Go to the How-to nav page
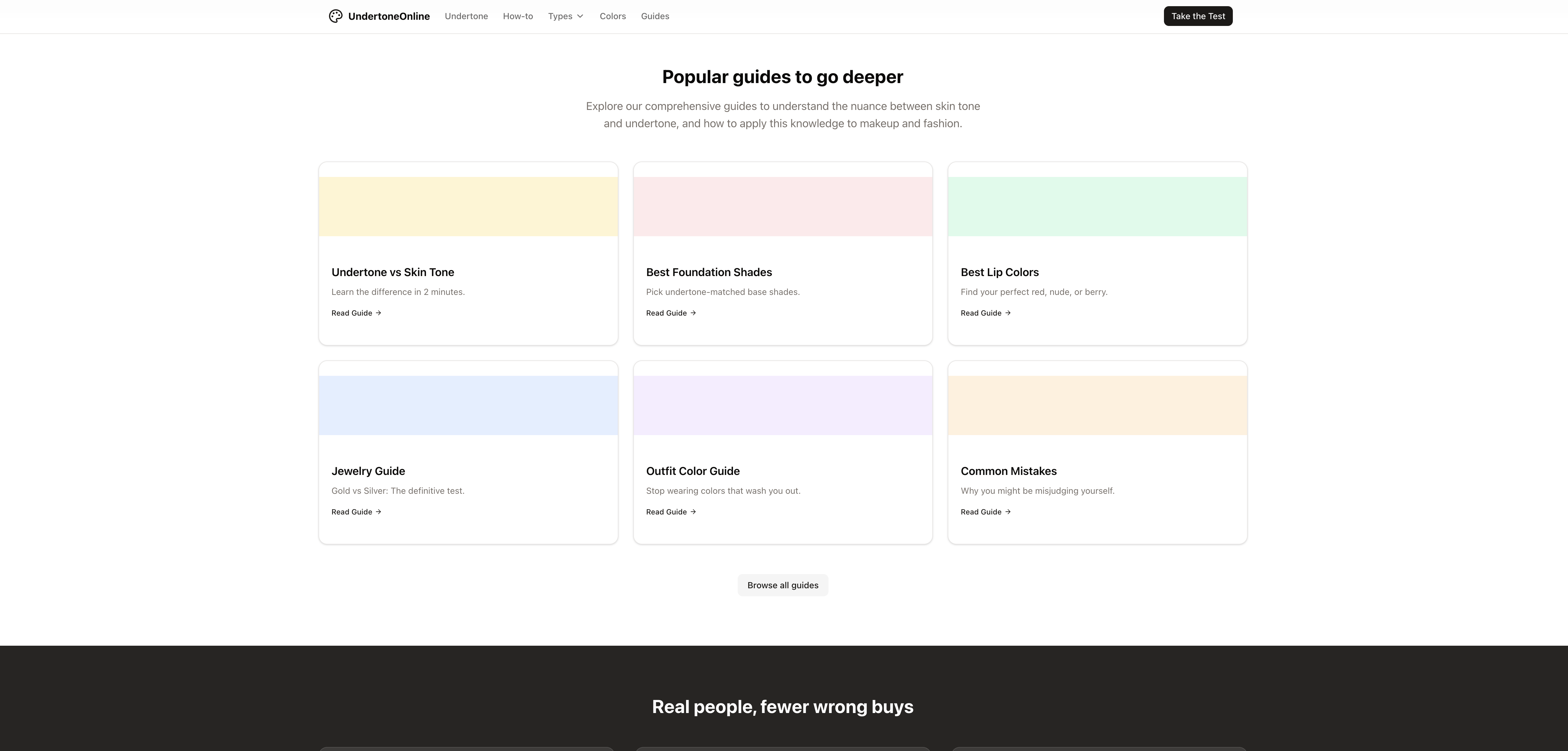The width and height of the screenshot is (1568, 751). (x=517, y=16)
